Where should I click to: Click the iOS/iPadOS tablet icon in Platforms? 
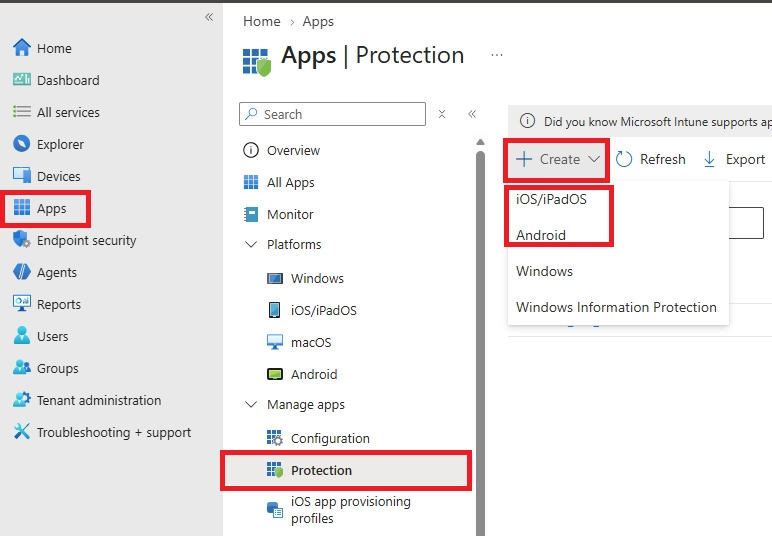(274, 310)
